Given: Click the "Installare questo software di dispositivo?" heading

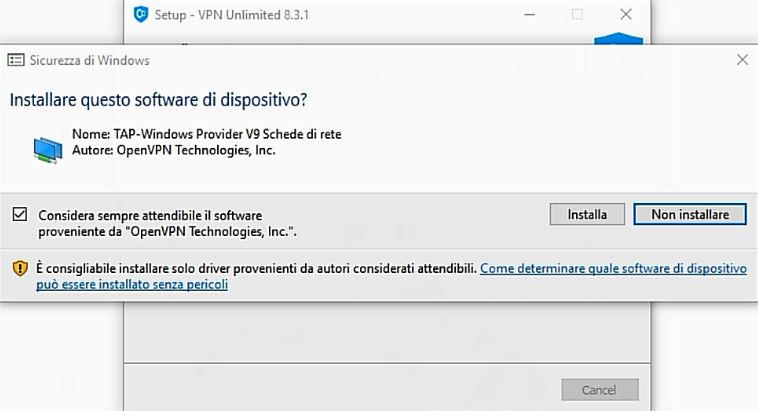Looking at the screenshot, I should click(x=157, y=100).
